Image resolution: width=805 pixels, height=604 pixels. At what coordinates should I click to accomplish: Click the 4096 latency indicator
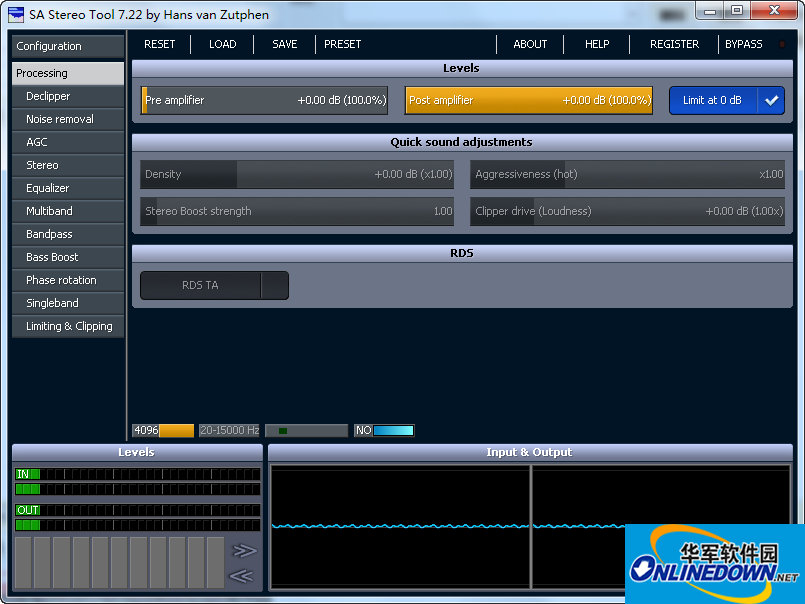[x=162, y=430]
